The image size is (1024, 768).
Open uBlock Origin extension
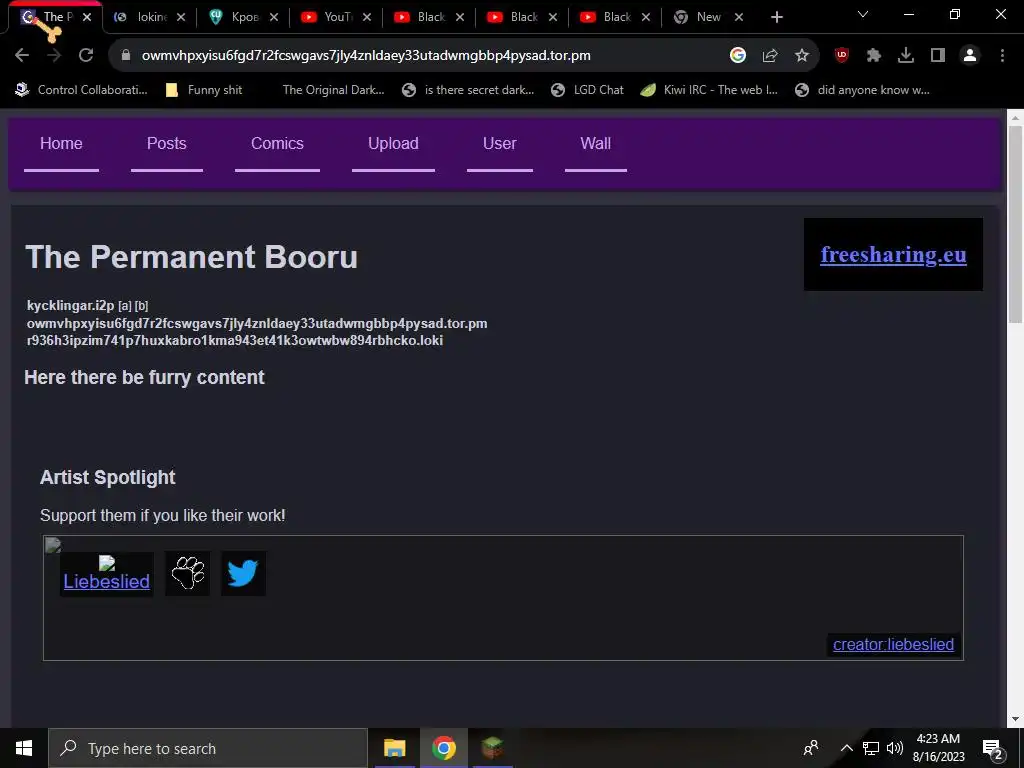(x=842, y=56)
